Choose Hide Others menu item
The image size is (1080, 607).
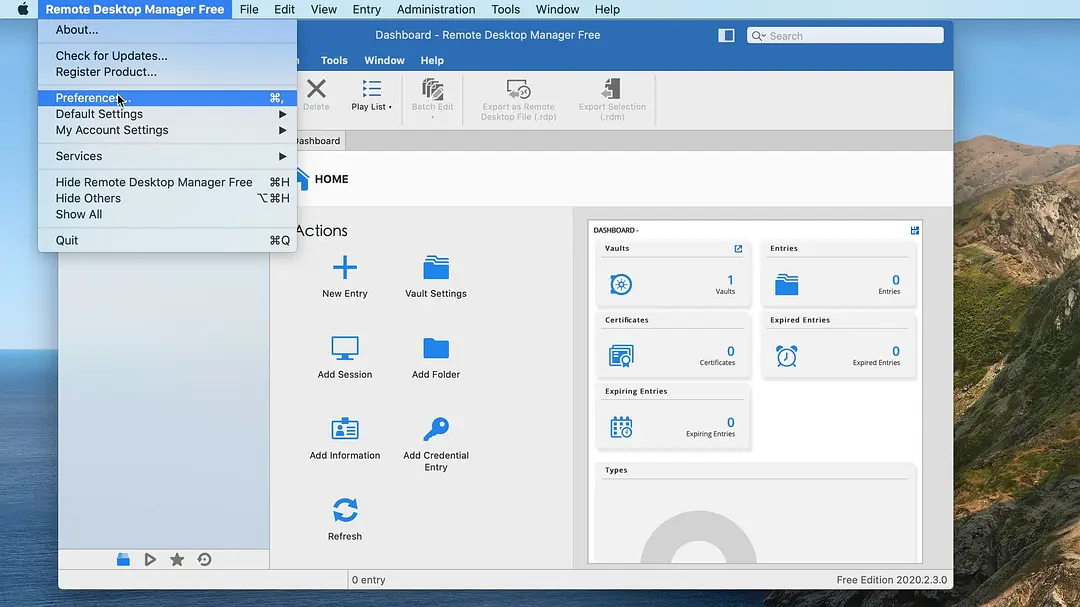pos(167,198)
